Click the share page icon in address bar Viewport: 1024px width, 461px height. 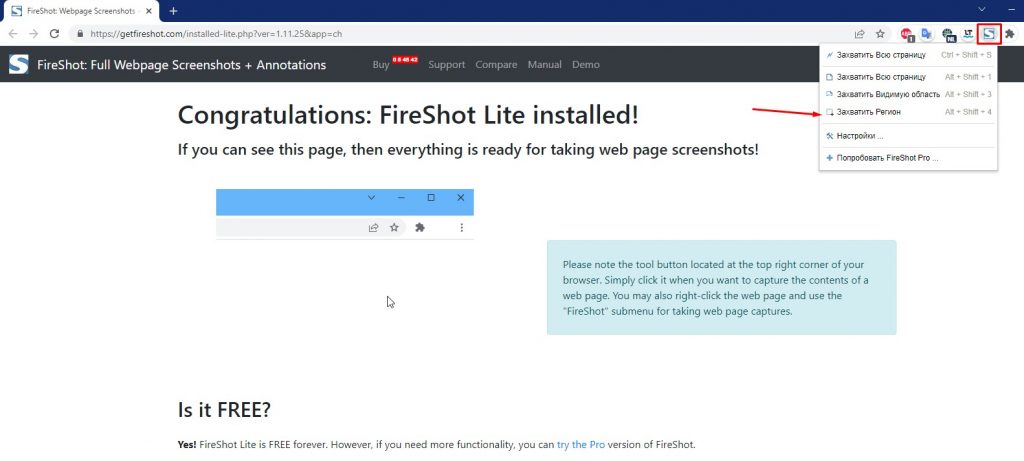859,34
